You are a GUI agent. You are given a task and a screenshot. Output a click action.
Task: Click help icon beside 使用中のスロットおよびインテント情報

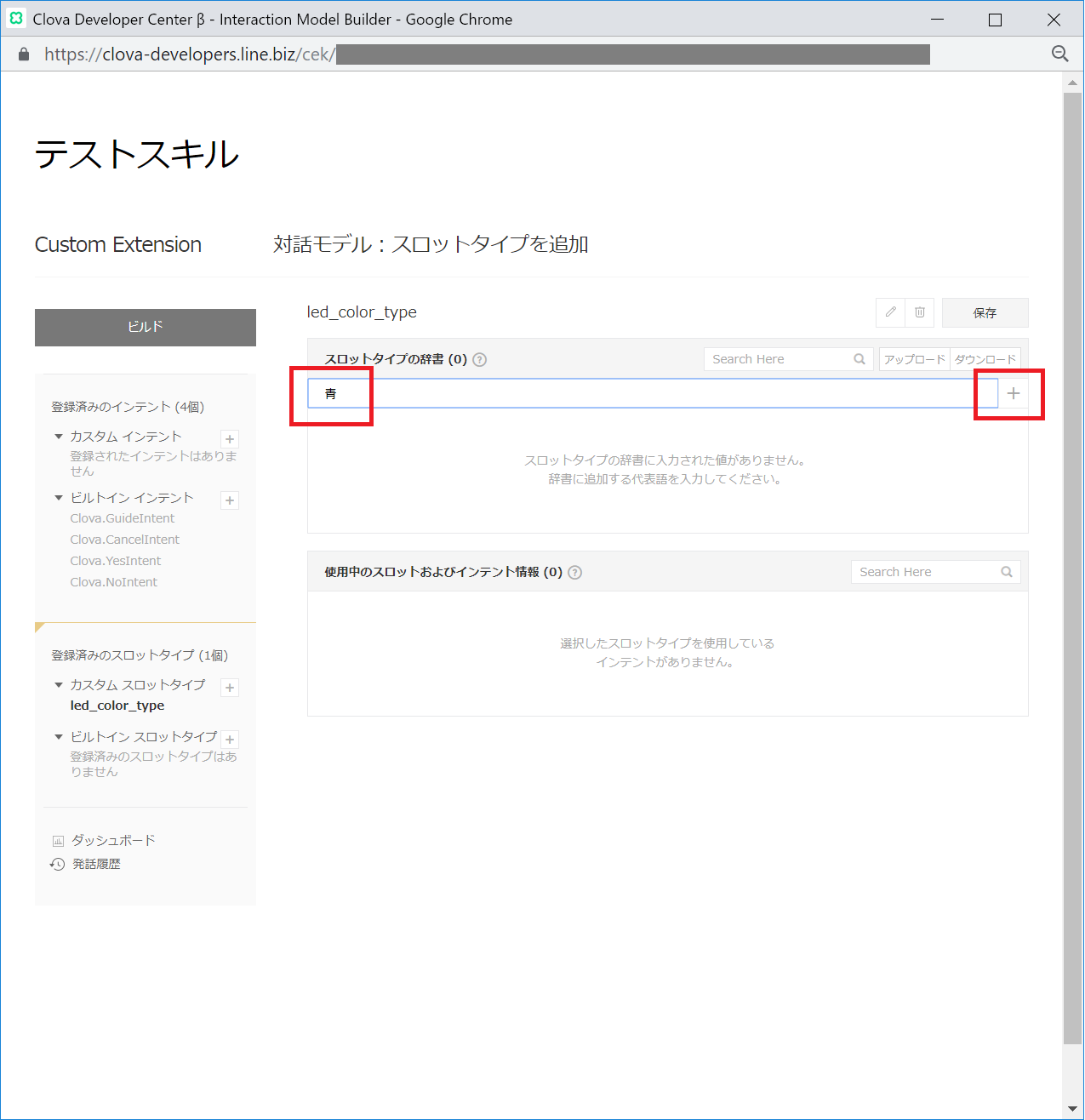coord(575,572)
